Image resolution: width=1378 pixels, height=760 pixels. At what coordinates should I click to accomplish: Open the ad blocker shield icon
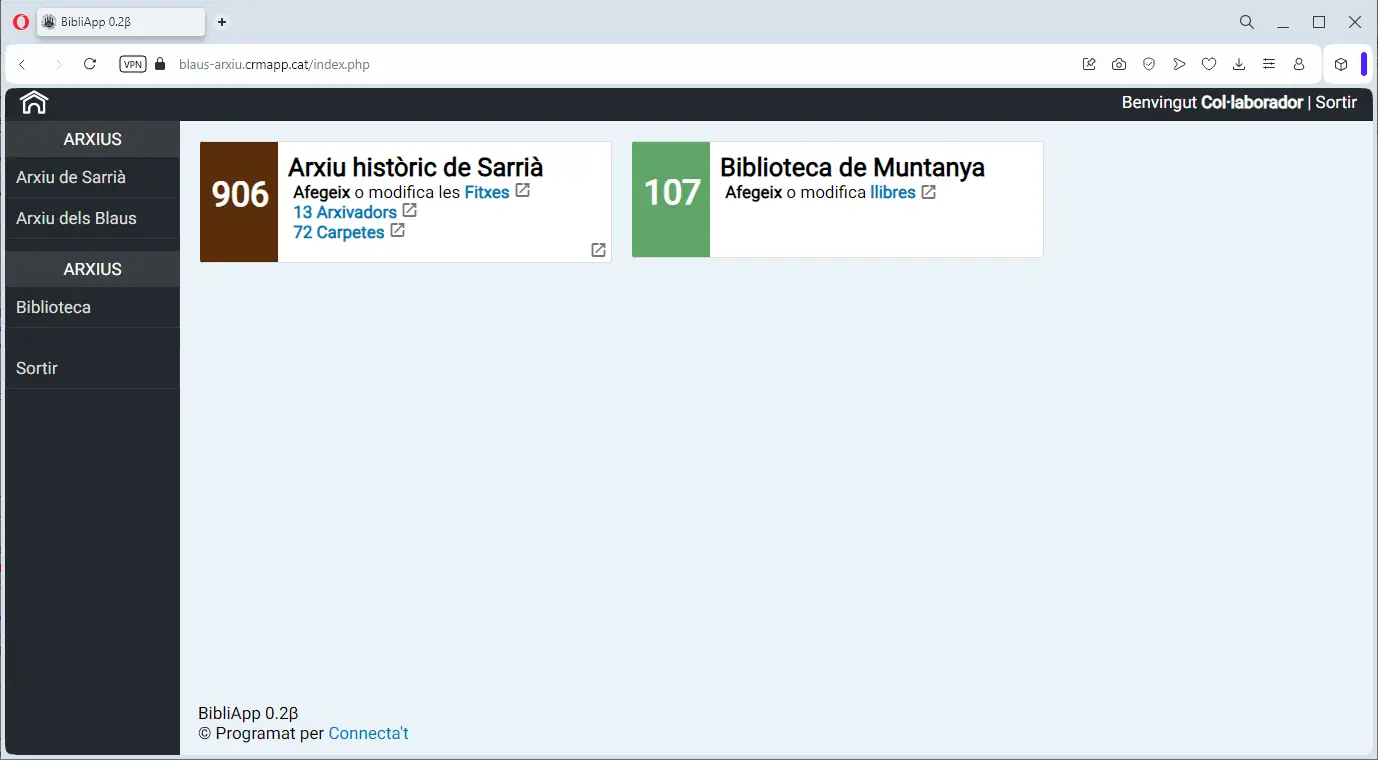pyautogui.click(x=1149, y=64)
